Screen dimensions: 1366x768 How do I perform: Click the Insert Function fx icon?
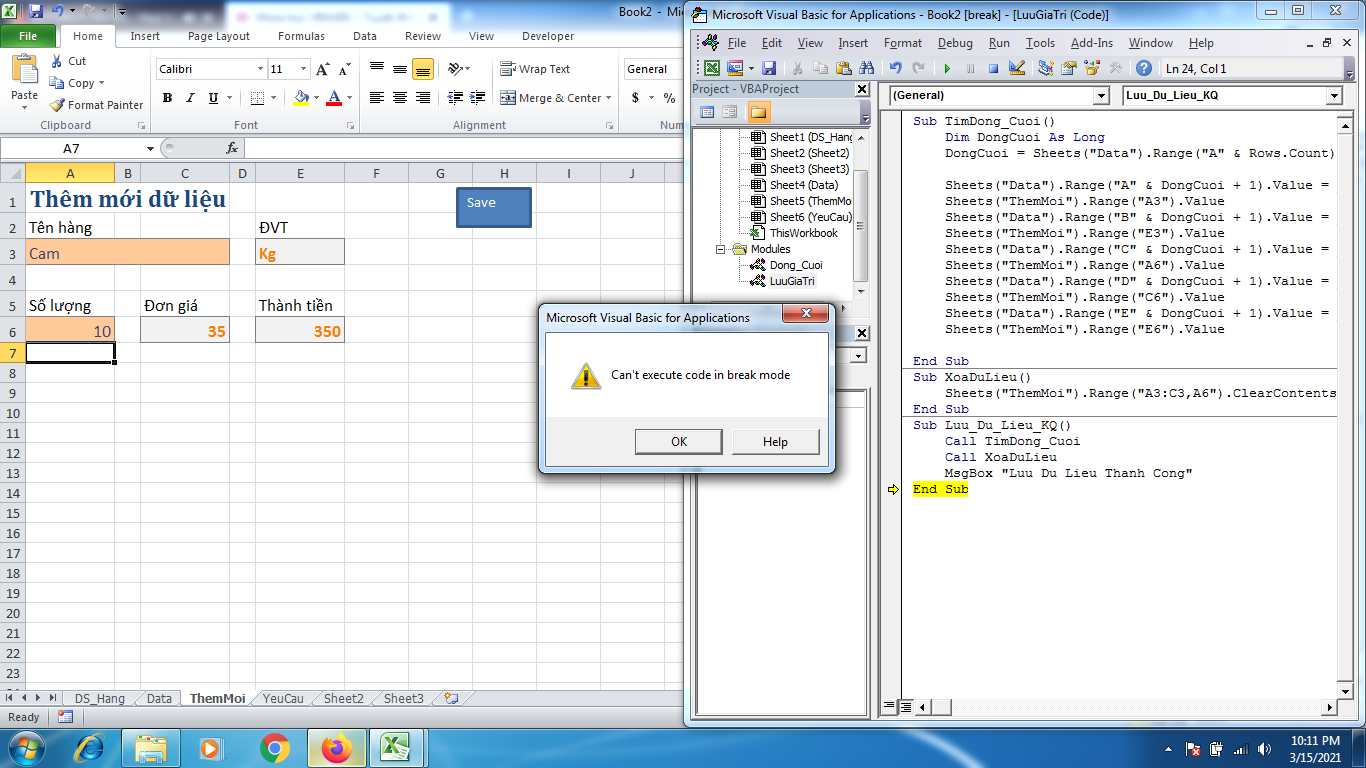[x=232, y=148]
